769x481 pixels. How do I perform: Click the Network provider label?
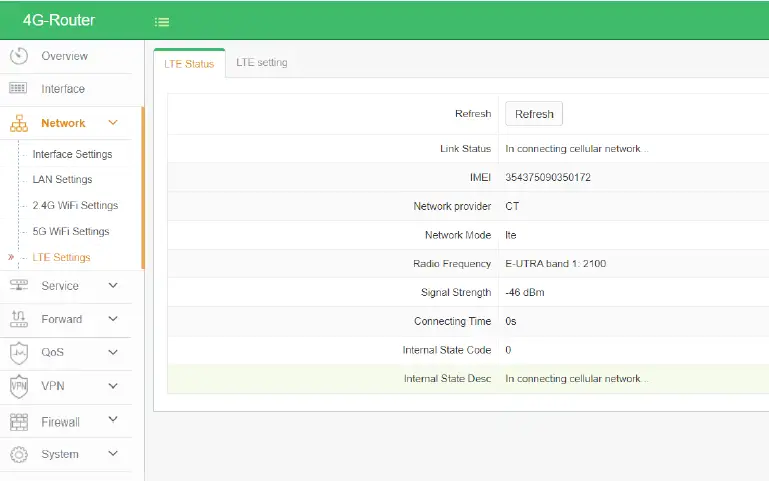coord(452,206)
